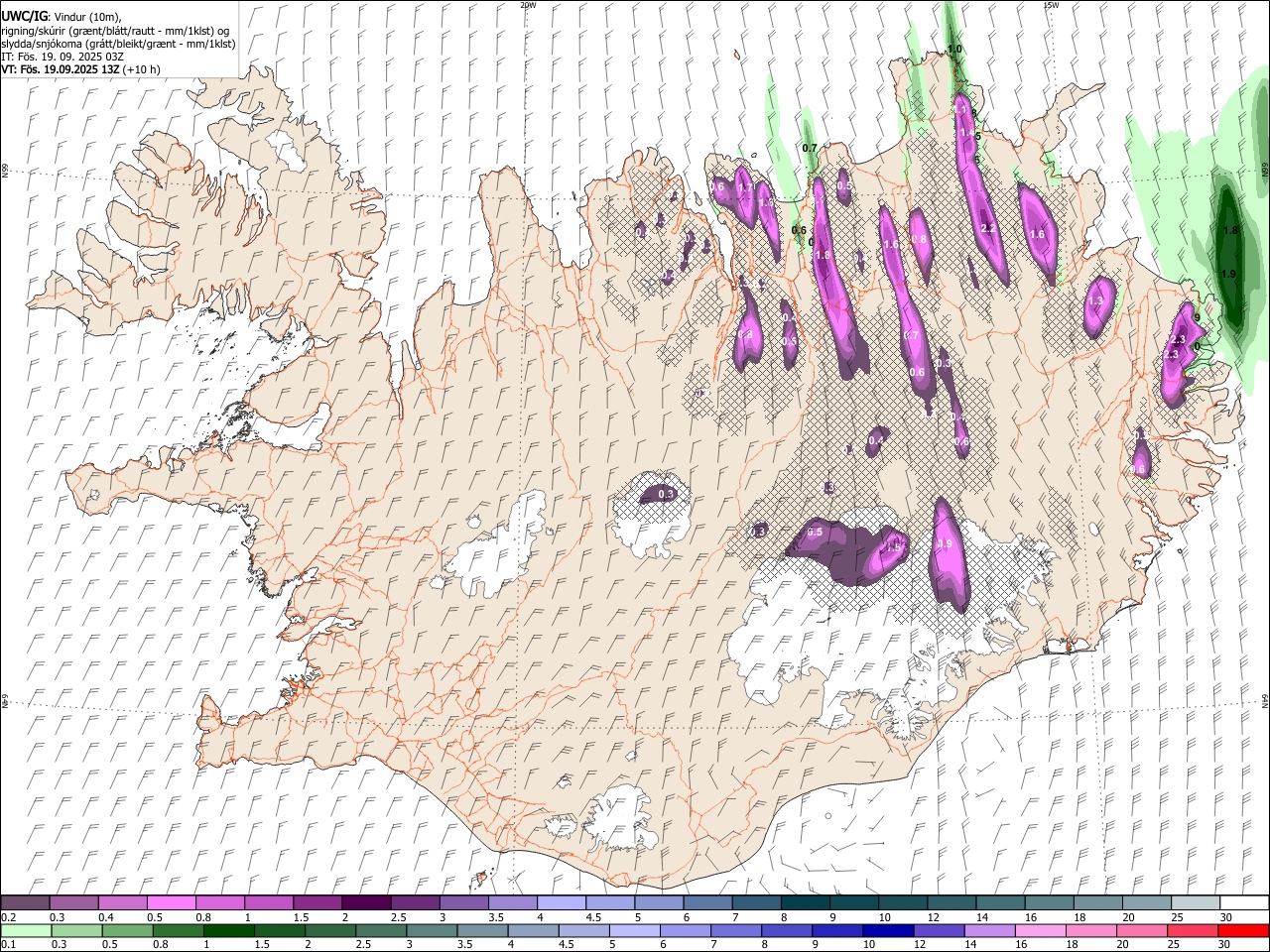Image resolution: width=1270 pixels, height=952 pixels.
Task: Click the 0.2 label on snow scale
Action: tap(8, 917)
